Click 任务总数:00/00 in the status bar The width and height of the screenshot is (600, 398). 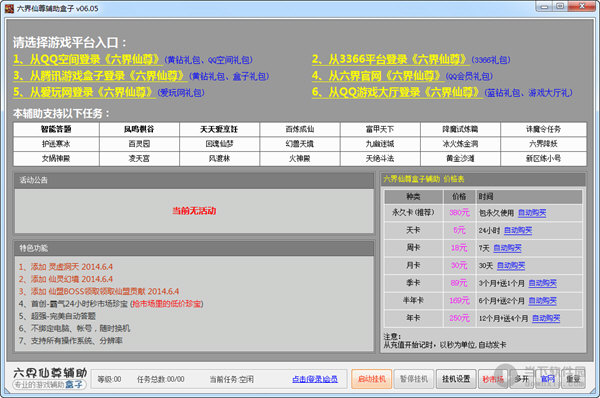(x=161, y=379)
